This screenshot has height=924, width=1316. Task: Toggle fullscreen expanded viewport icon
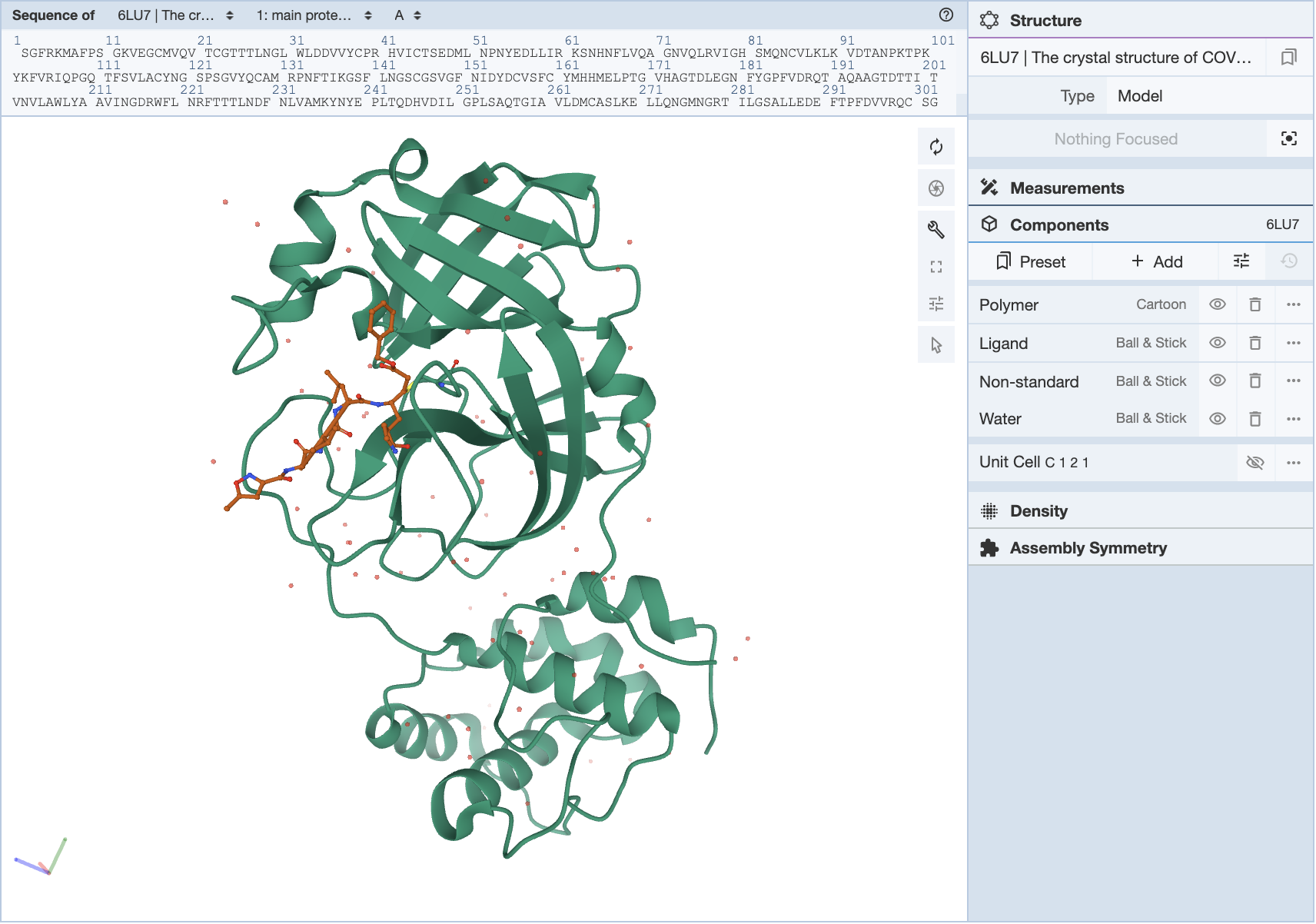935,267
